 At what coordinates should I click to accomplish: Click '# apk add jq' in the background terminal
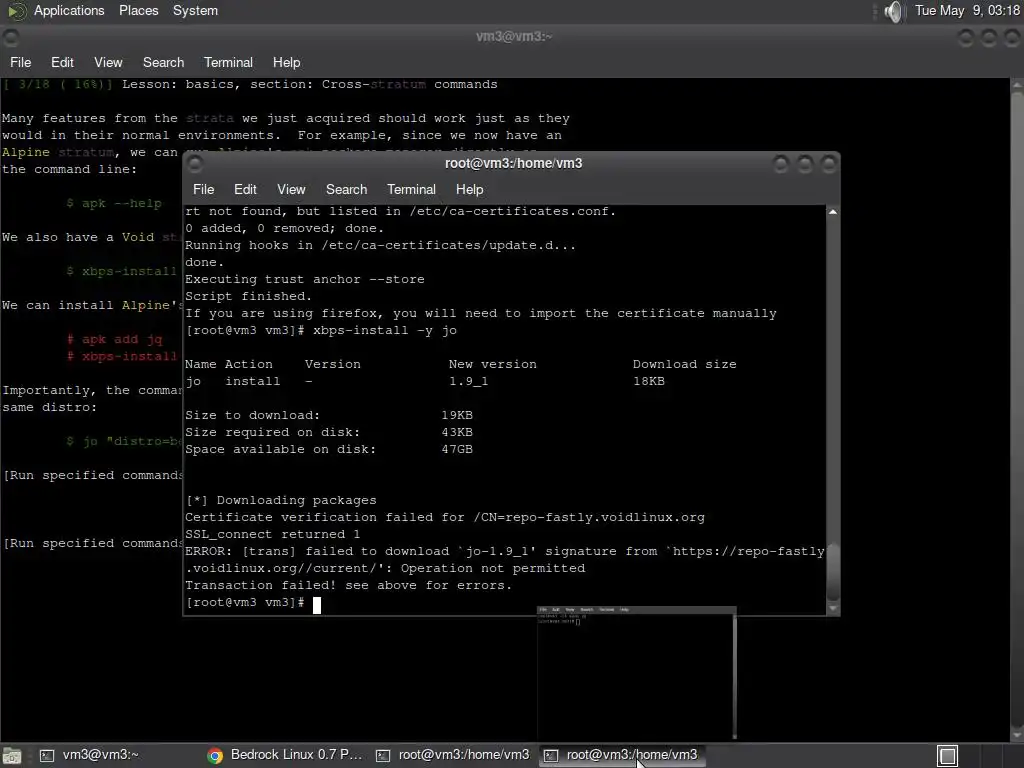point(114,339)
